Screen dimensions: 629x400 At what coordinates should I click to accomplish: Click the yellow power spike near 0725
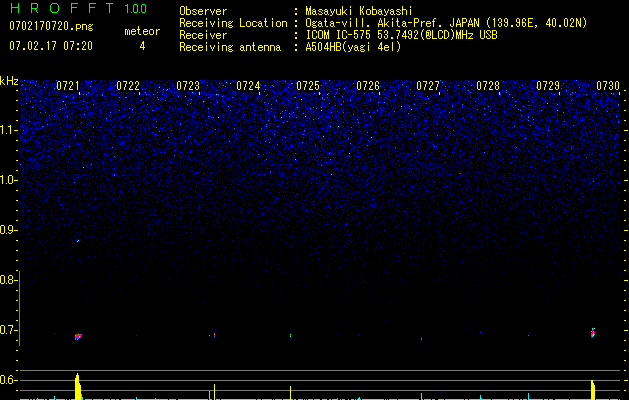point(290,393)
